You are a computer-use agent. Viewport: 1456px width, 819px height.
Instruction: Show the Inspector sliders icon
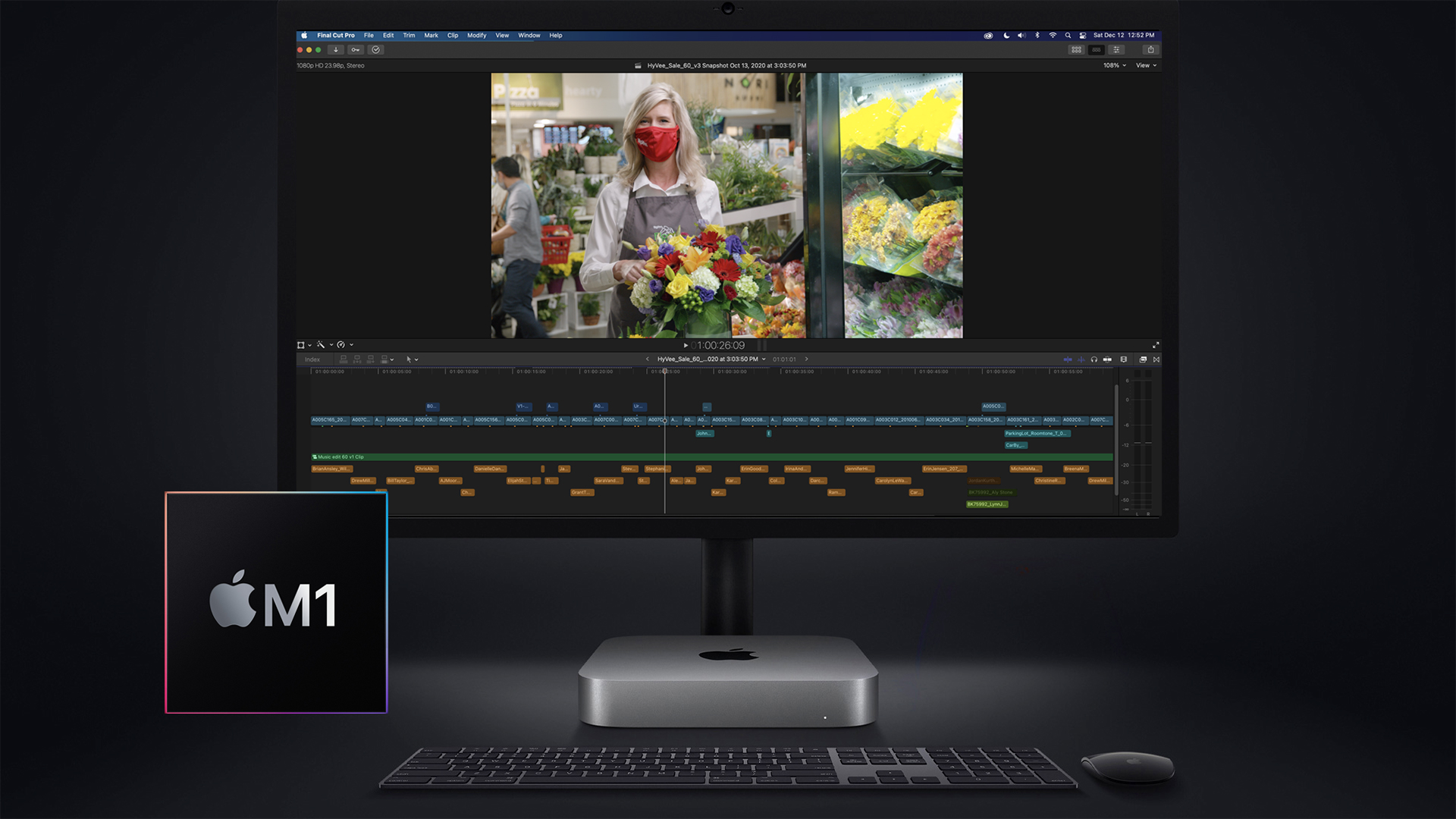coord(1116,50)
